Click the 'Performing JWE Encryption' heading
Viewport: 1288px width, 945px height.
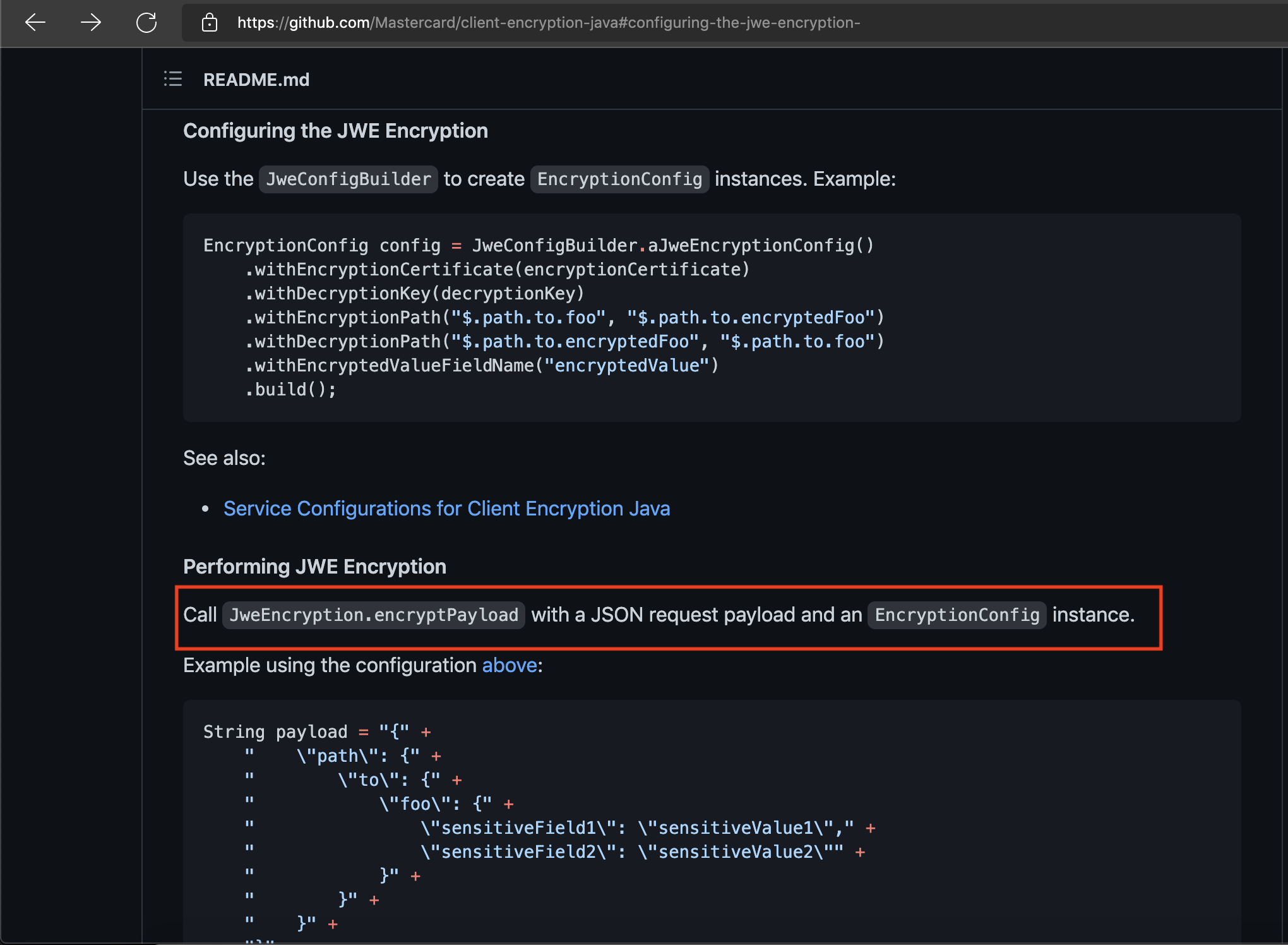(314, 567)
